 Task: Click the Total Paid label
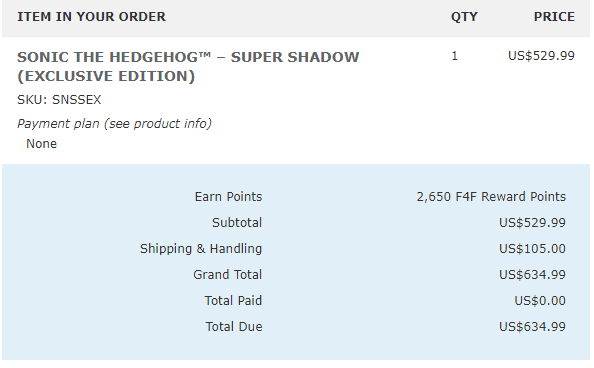233,301
